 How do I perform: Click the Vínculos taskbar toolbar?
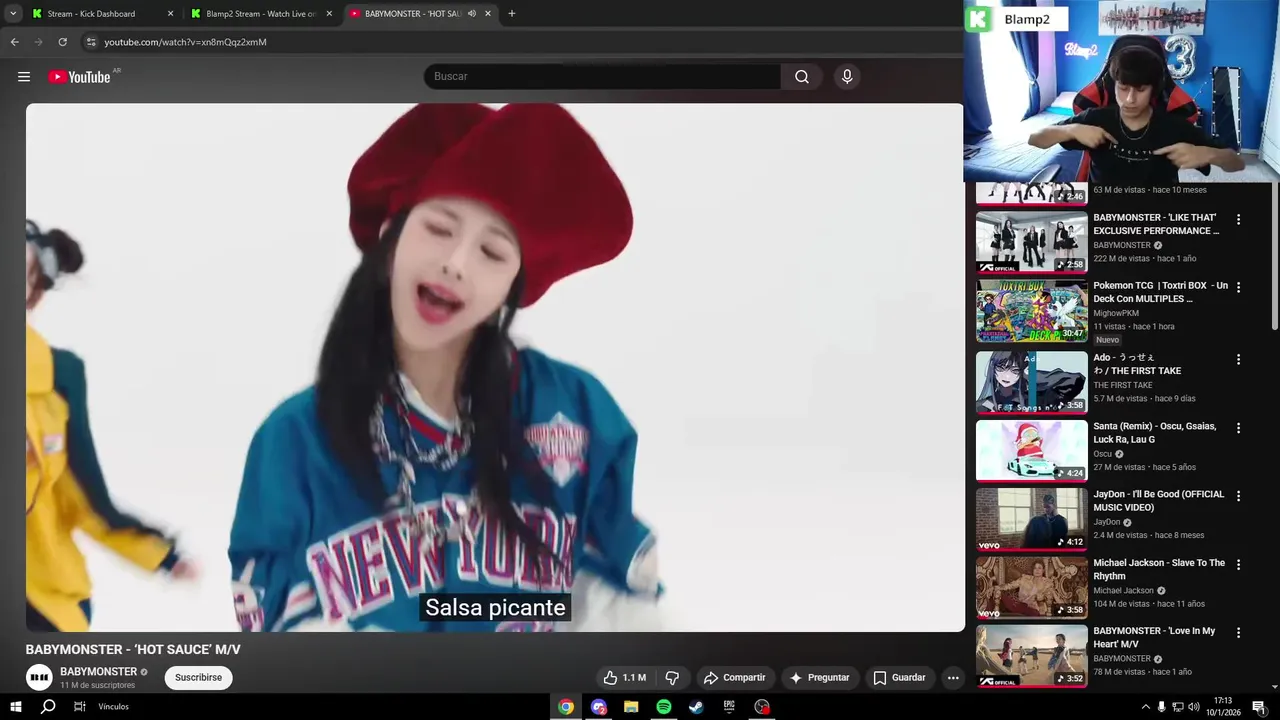113,707
